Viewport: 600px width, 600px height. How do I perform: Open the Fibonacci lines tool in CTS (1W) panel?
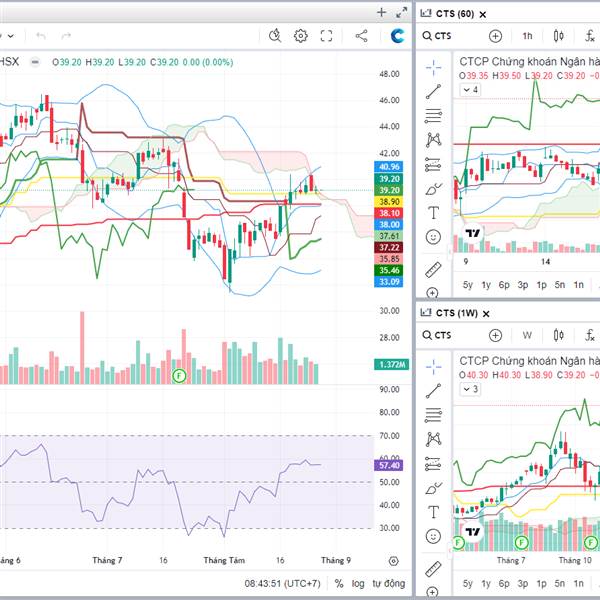click(x=433, y=415)
